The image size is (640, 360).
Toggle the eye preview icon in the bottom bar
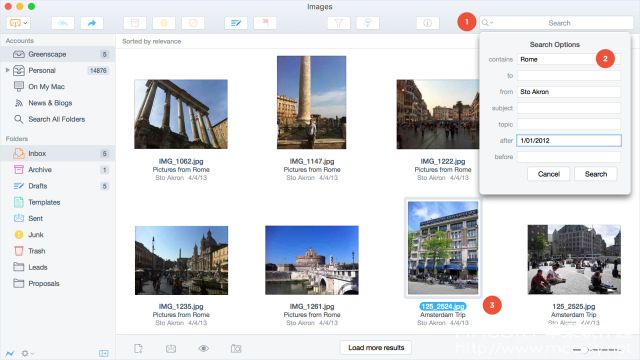coord(203,348)
